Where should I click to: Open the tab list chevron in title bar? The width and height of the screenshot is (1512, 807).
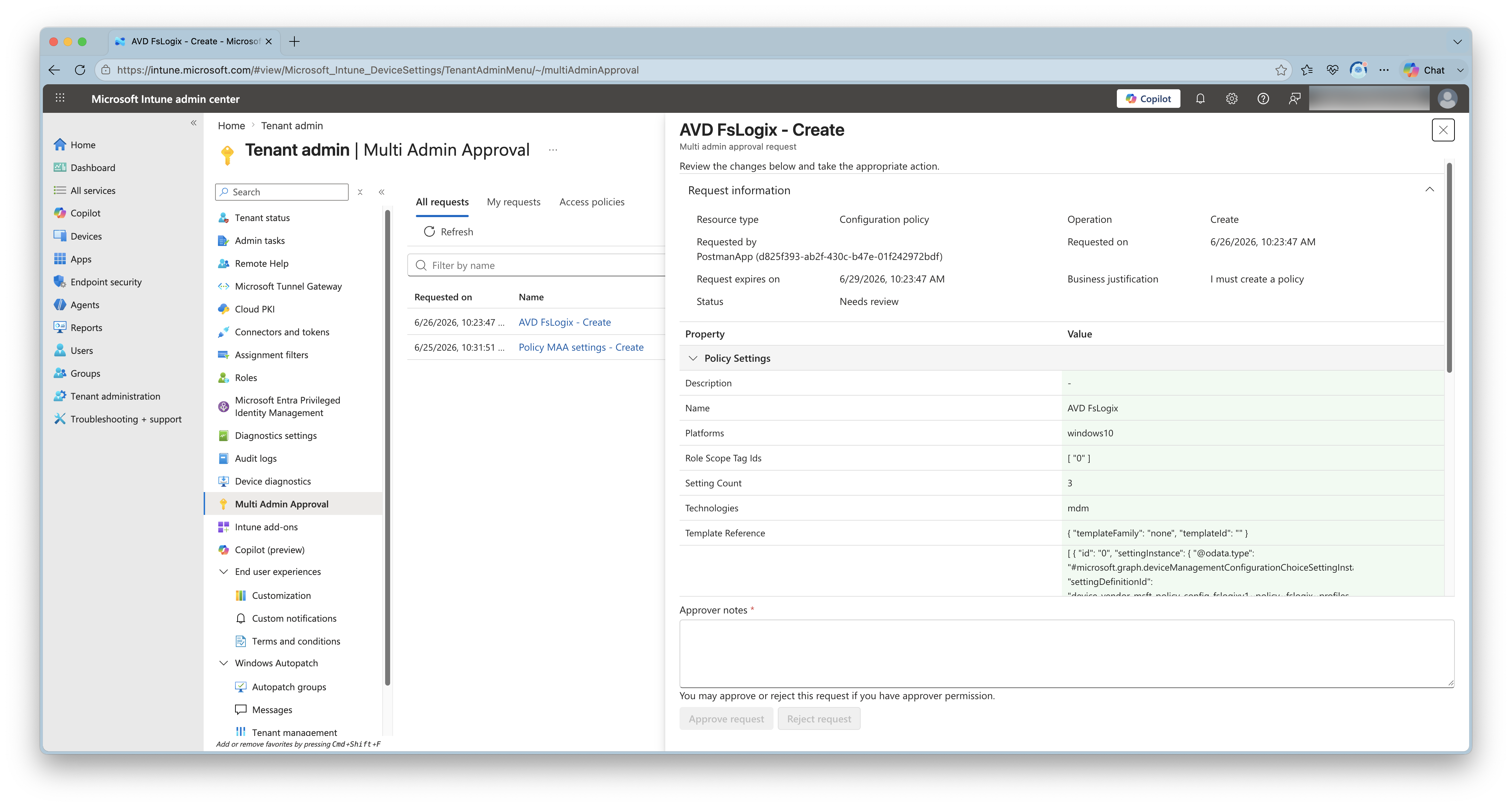[1457, 42]
